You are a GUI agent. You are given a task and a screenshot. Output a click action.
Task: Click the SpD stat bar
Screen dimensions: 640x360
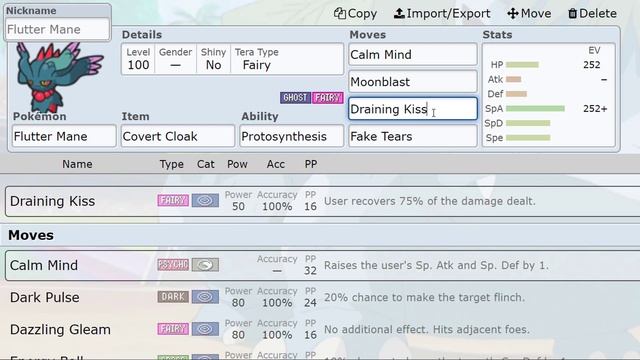(528, 123)
